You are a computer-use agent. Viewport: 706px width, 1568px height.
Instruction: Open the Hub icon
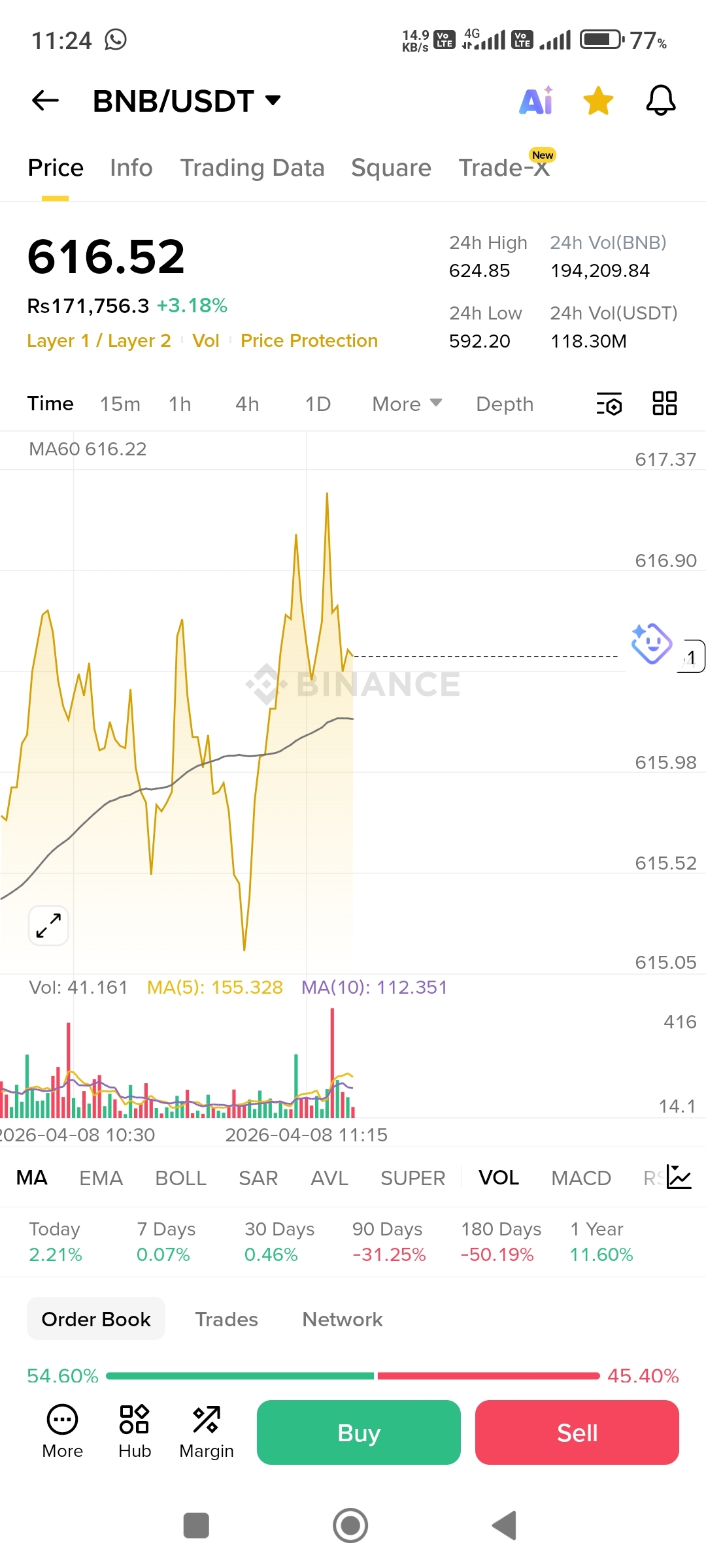135,1432
